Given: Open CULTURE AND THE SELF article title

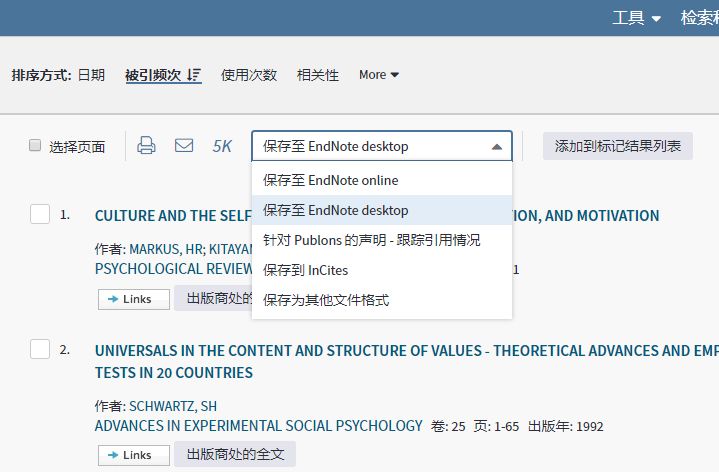Looking at the screenshot, I should point(173,216).
